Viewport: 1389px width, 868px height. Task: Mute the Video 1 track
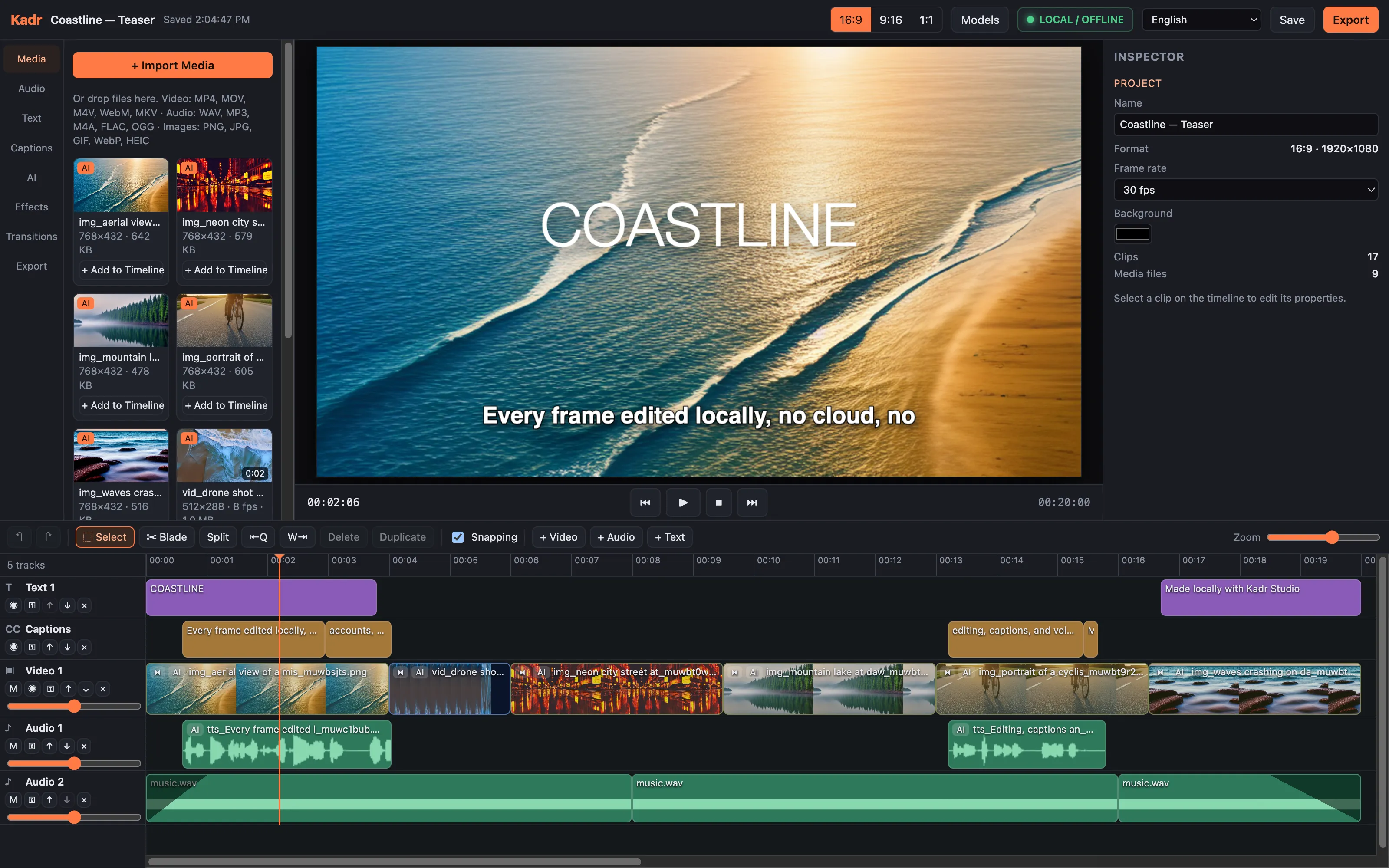point(14,688)
